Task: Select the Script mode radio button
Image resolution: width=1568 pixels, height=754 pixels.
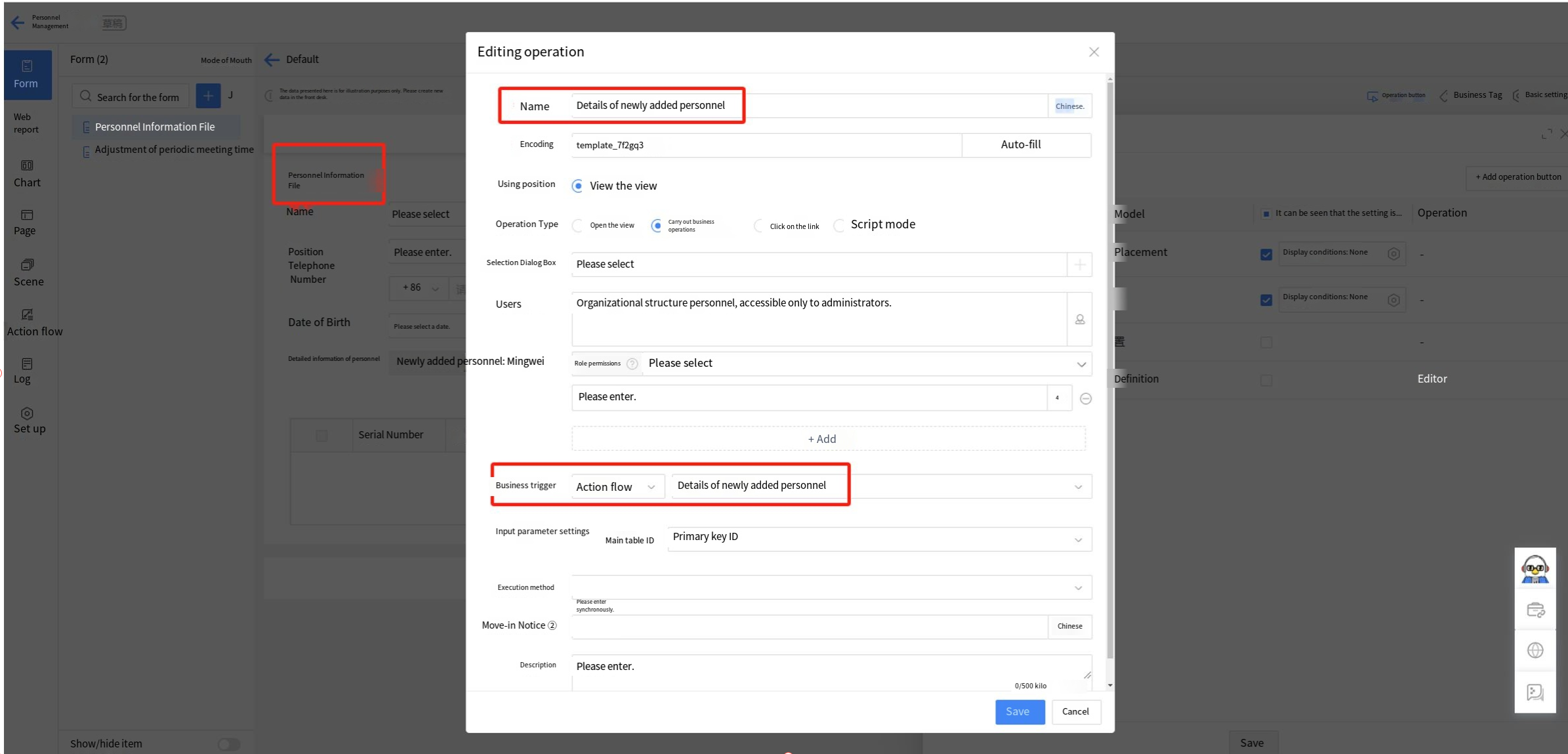Action: pos(839,226)
